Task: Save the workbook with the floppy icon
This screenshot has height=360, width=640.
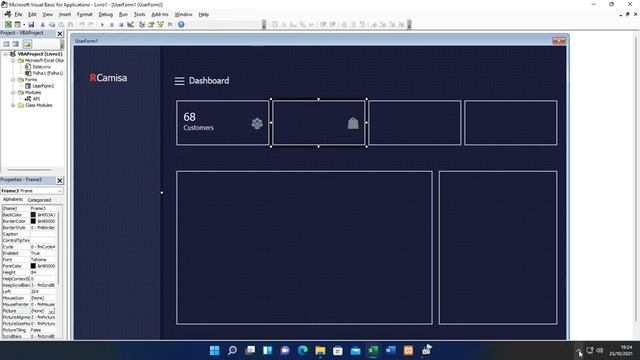Action: pos(31,24)
